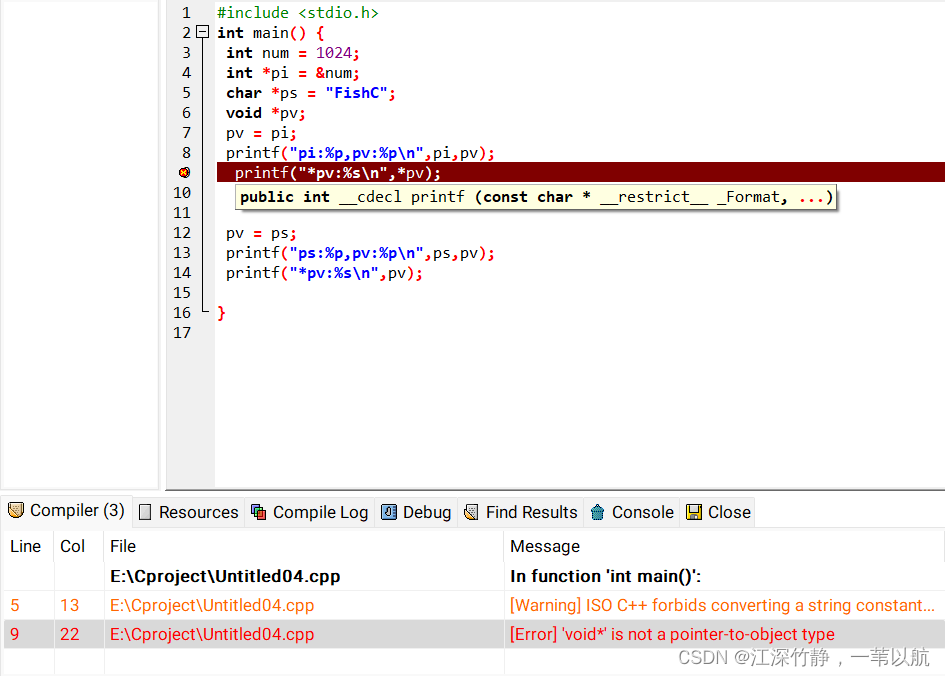Viewport: 945px width, 676px height.
Task: Select the ISO C++ warning message row
Action: click(722, 605)
